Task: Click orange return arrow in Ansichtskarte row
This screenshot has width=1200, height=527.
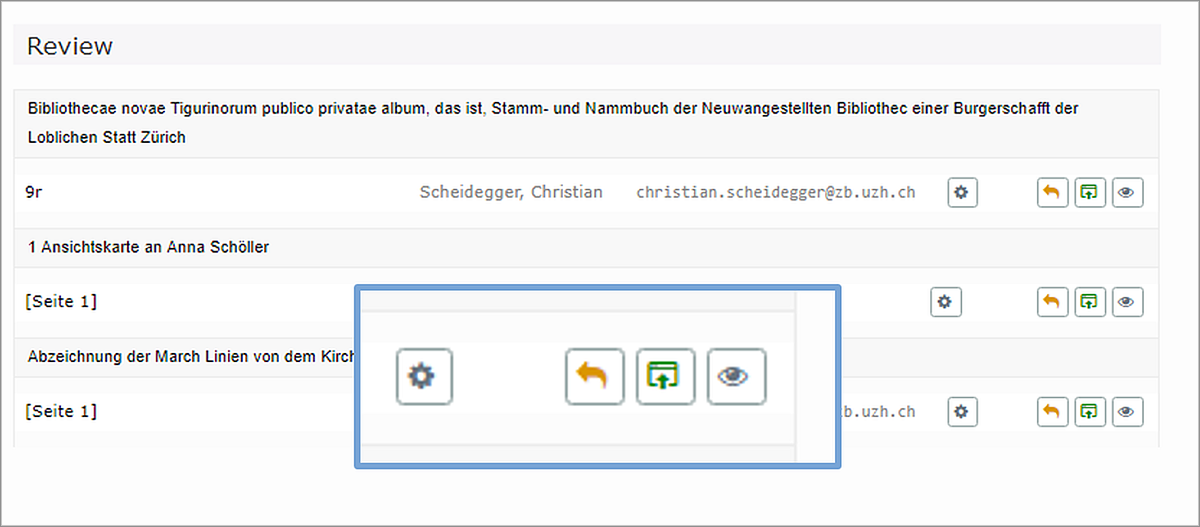Action: [x=1053, y=301]
